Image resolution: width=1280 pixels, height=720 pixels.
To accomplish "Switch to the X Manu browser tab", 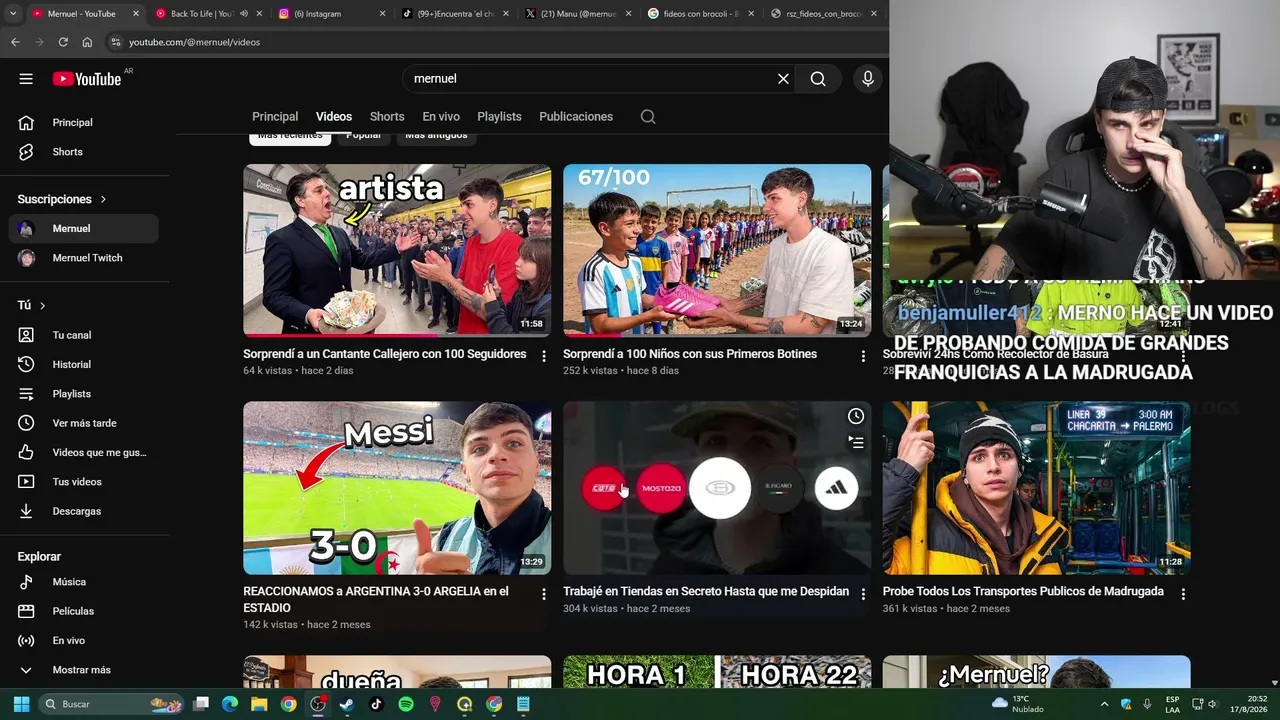I will tap(577, 14).
